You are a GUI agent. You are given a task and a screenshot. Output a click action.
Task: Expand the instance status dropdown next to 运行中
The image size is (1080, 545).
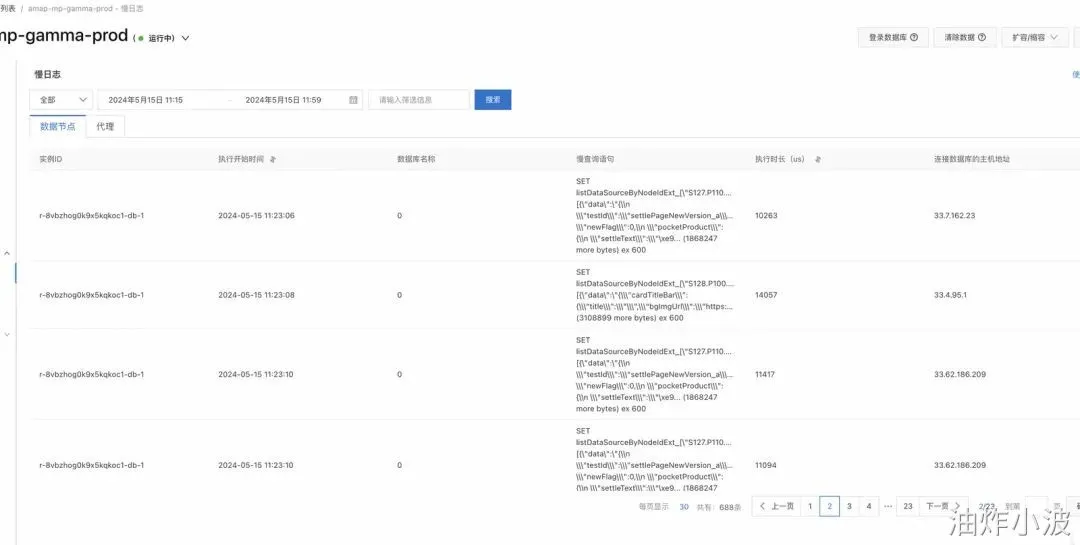pyautogui.click(x=185, y=39)
